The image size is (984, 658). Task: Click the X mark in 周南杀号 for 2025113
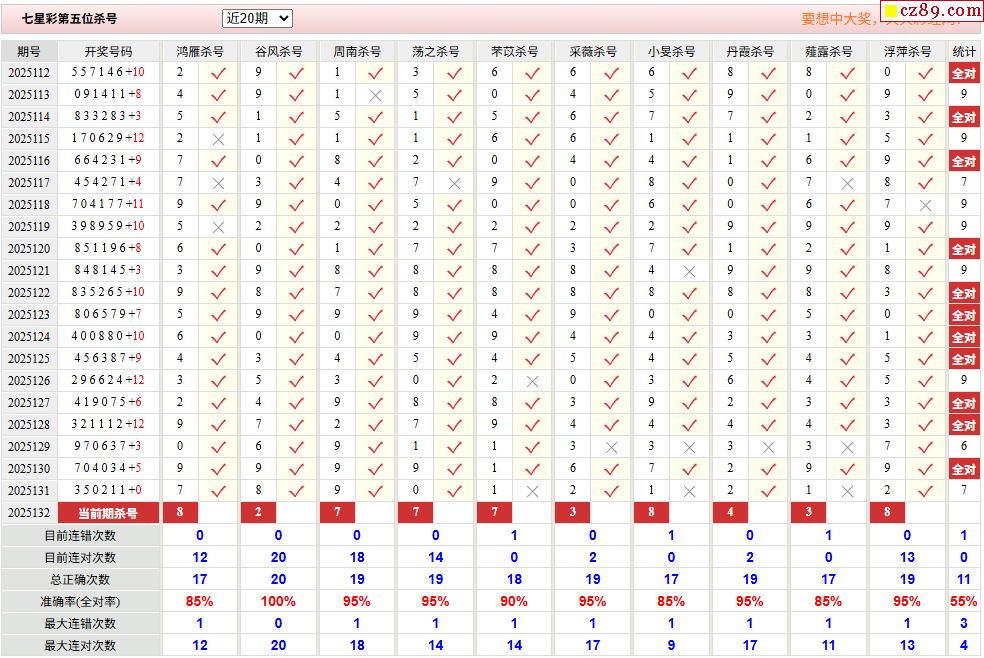click(375, 95)
